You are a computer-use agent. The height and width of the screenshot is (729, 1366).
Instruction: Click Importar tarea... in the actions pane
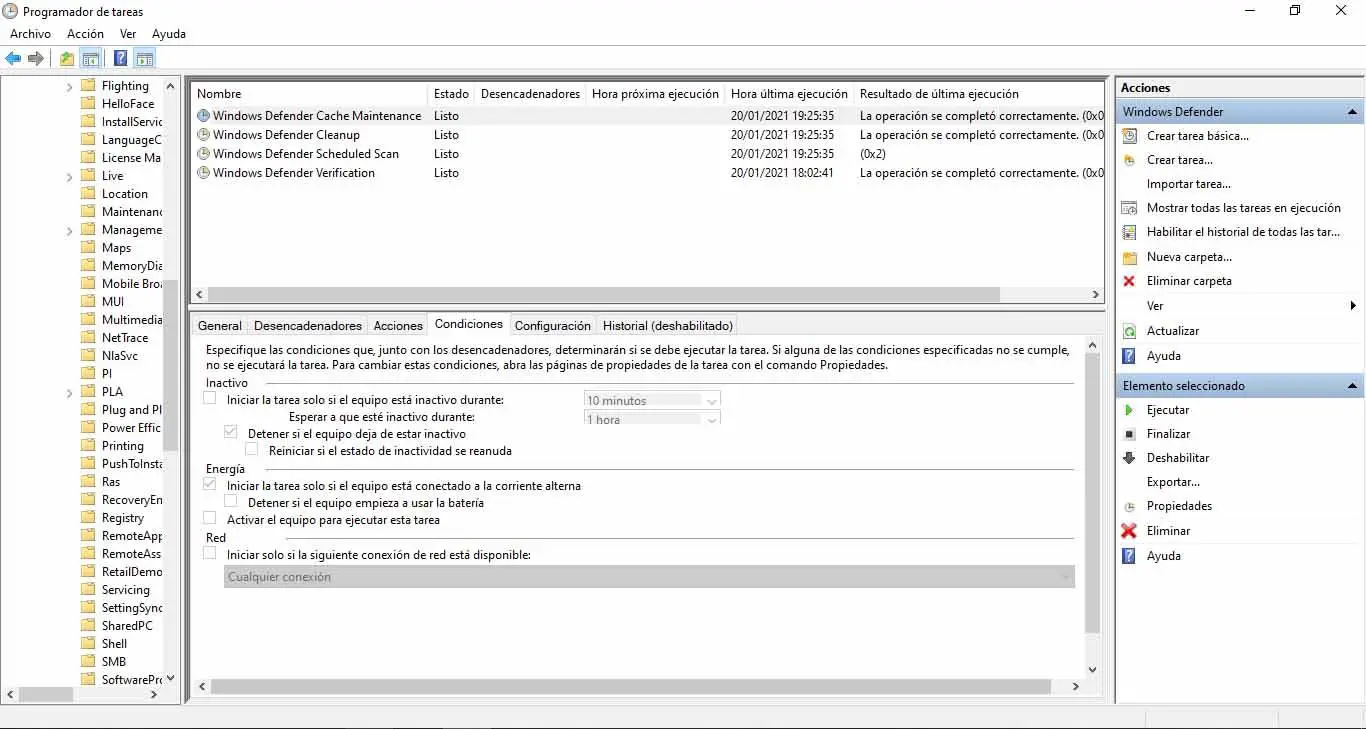tap(1189, 184)
